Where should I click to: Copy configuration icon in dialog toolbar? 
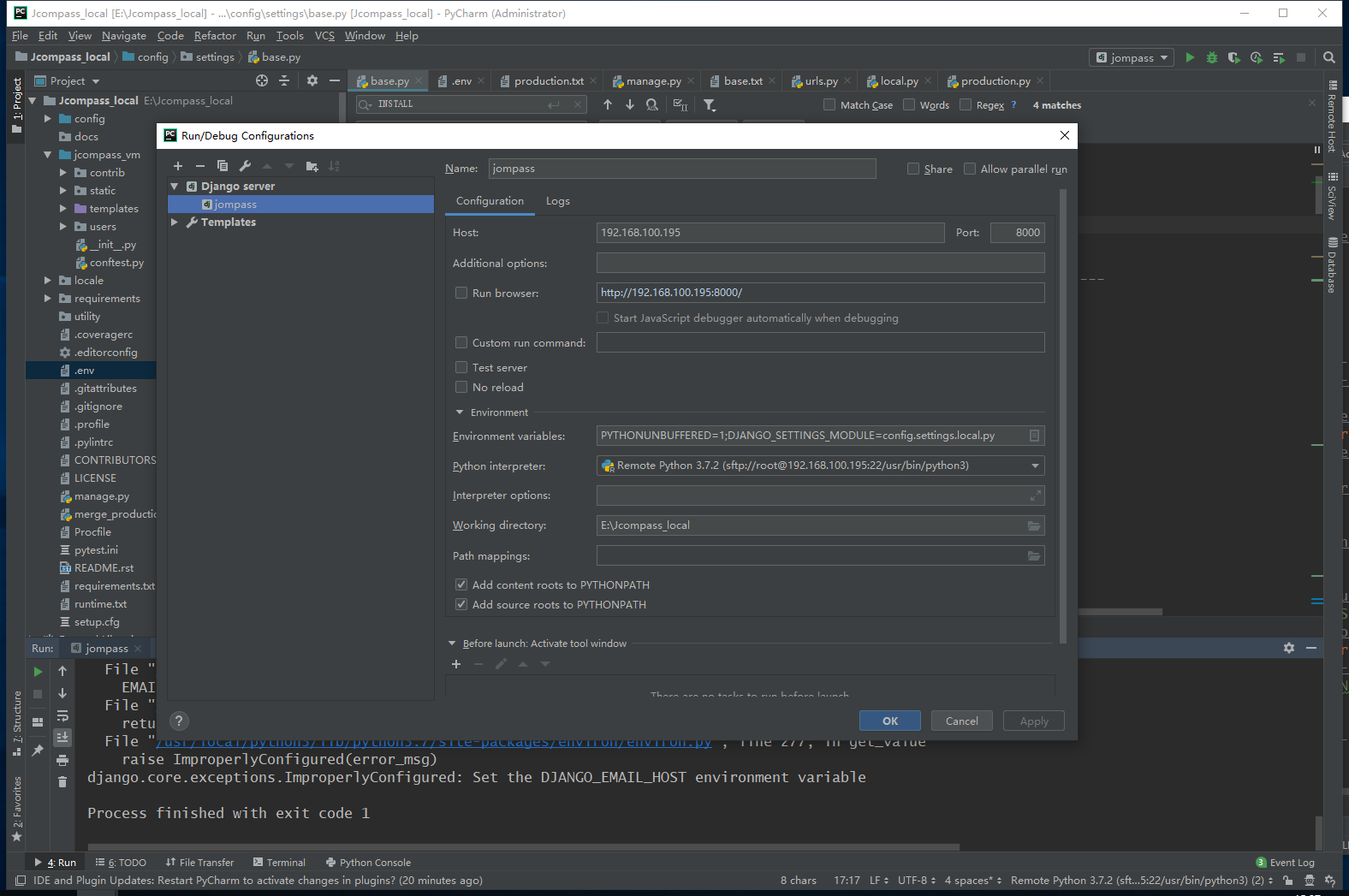[223, 166]
